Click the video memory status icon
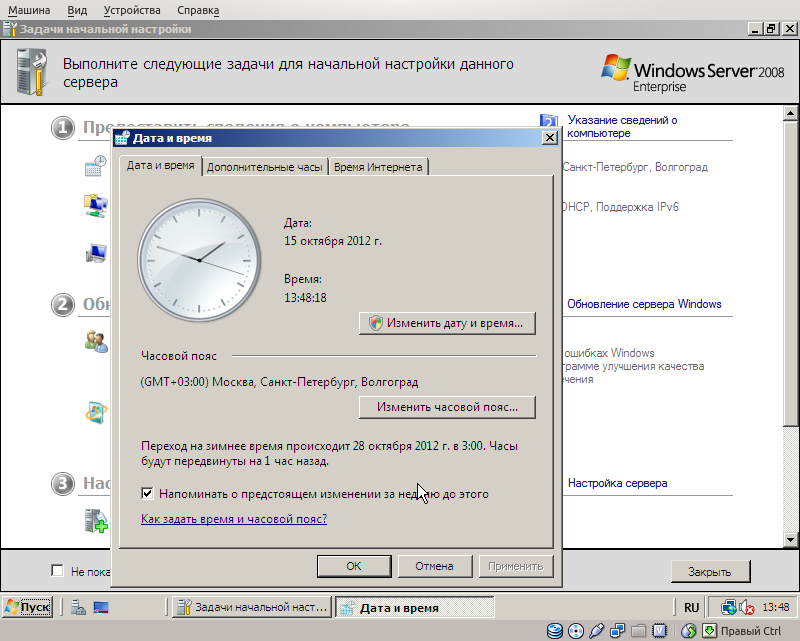The width and height of the screenshot is (800, 641). 661,630
